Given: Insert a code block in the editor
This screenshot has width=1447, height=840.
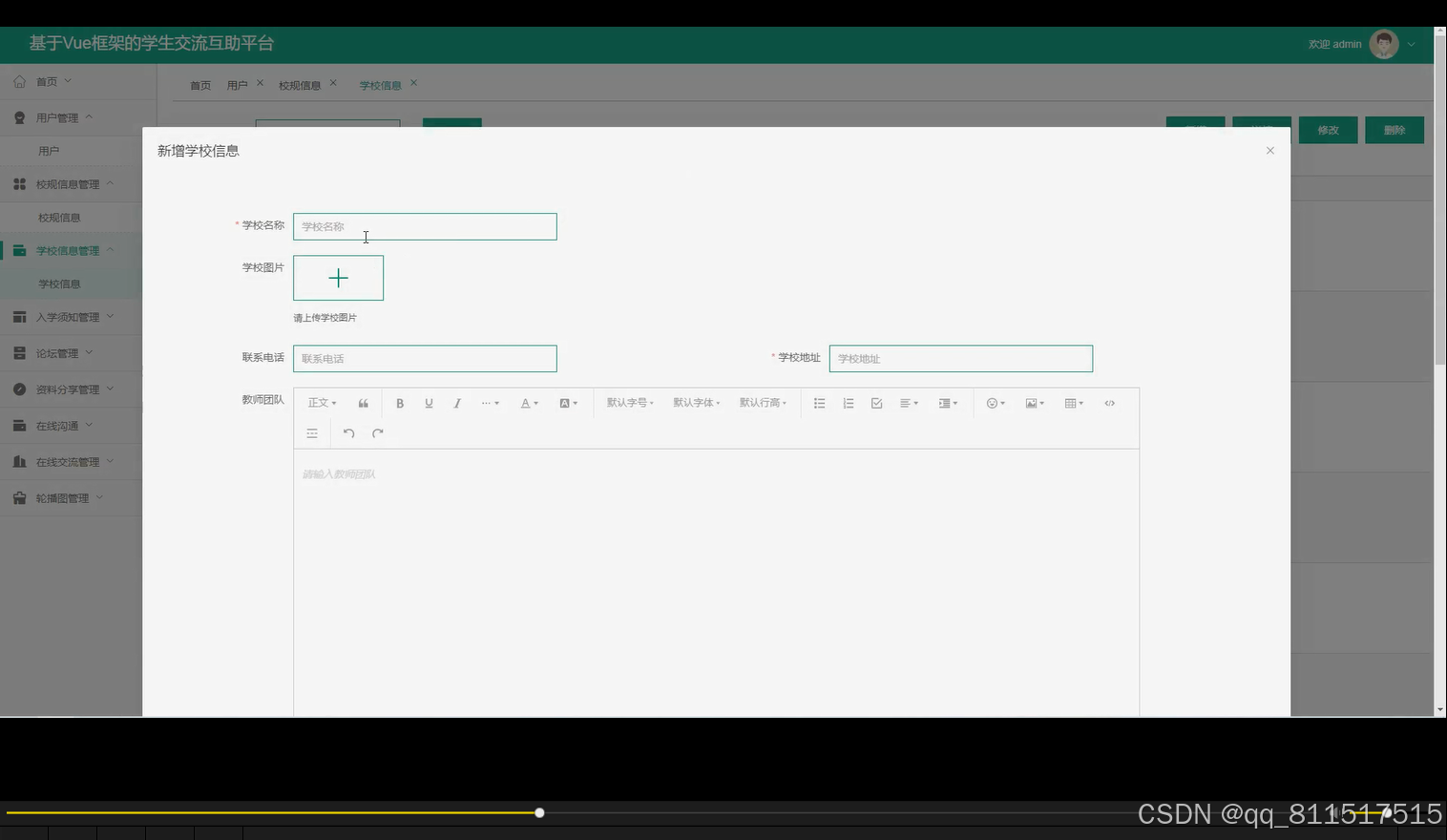Looking at the screenshot, I should (1109, 404).
